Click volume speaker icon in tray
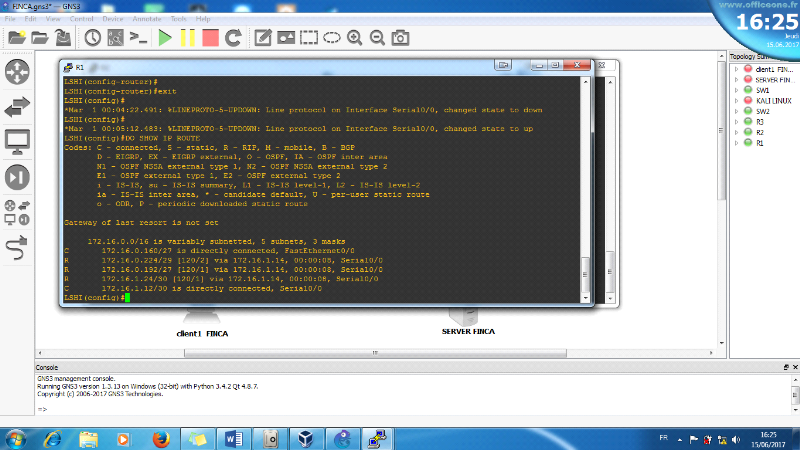 pos(736,439)
